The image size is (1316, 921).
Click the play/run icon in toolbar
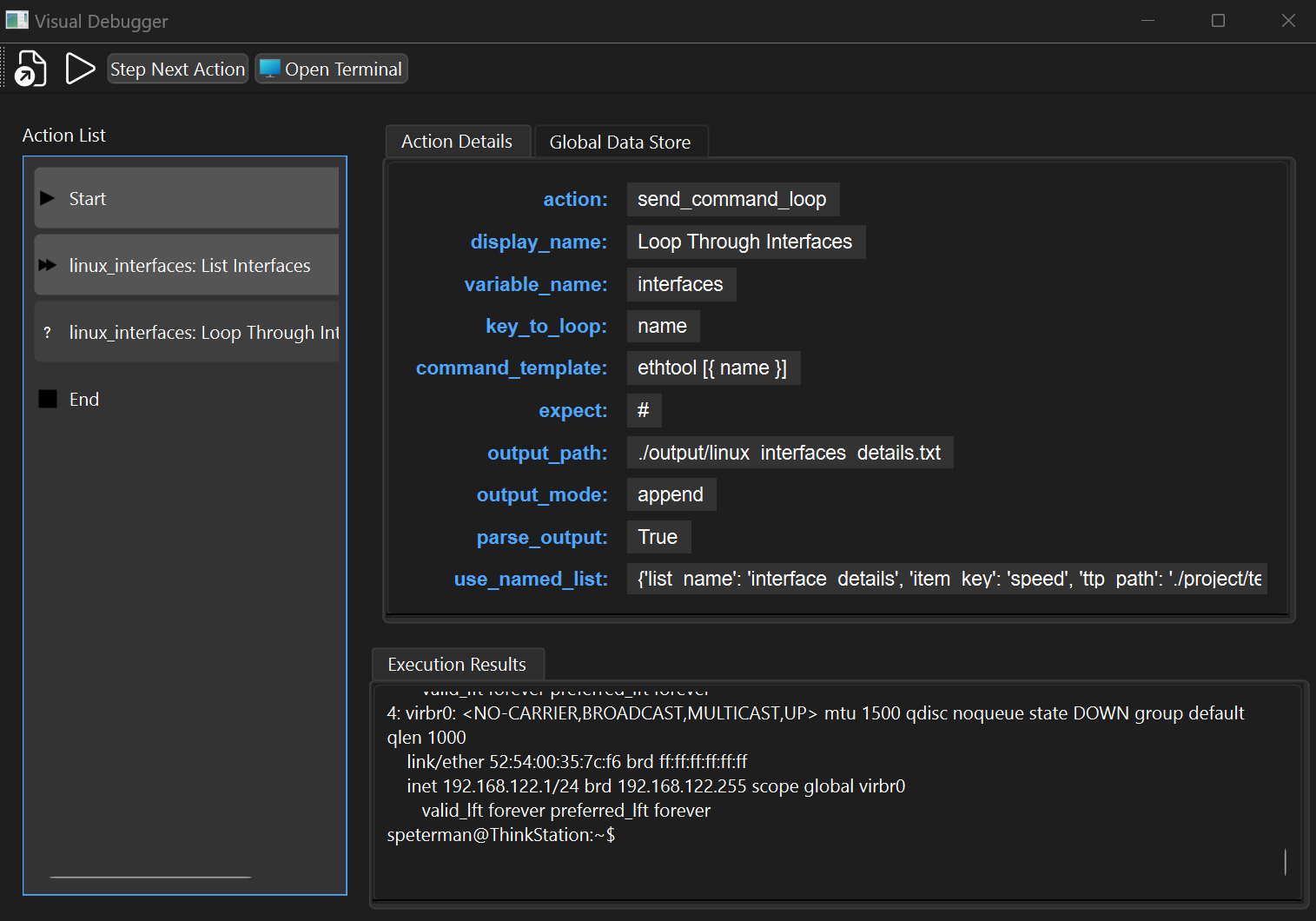pyautogui.click(x=80, y=69)
